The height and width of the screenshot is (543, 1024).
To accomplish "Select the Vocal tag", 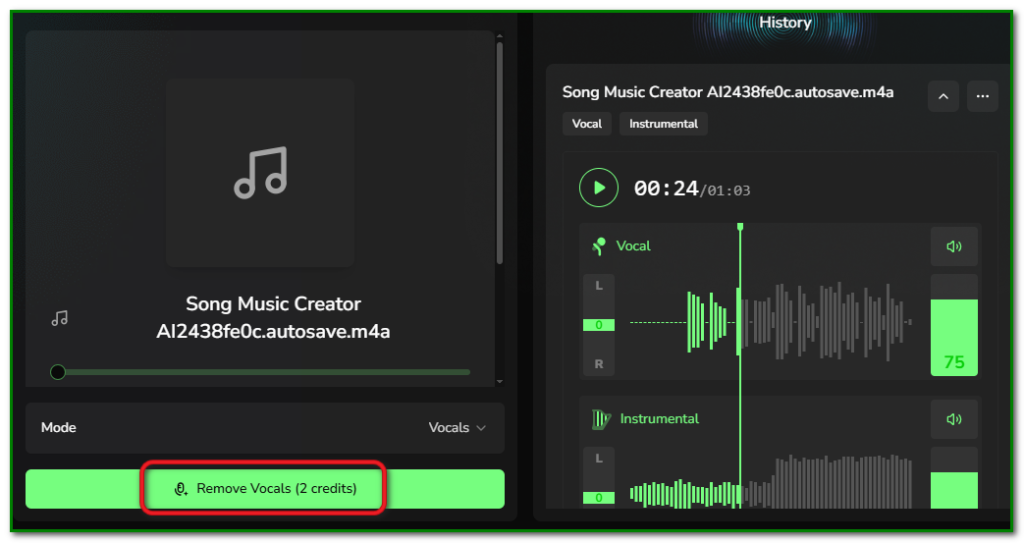I will click(x=587, y=124).
